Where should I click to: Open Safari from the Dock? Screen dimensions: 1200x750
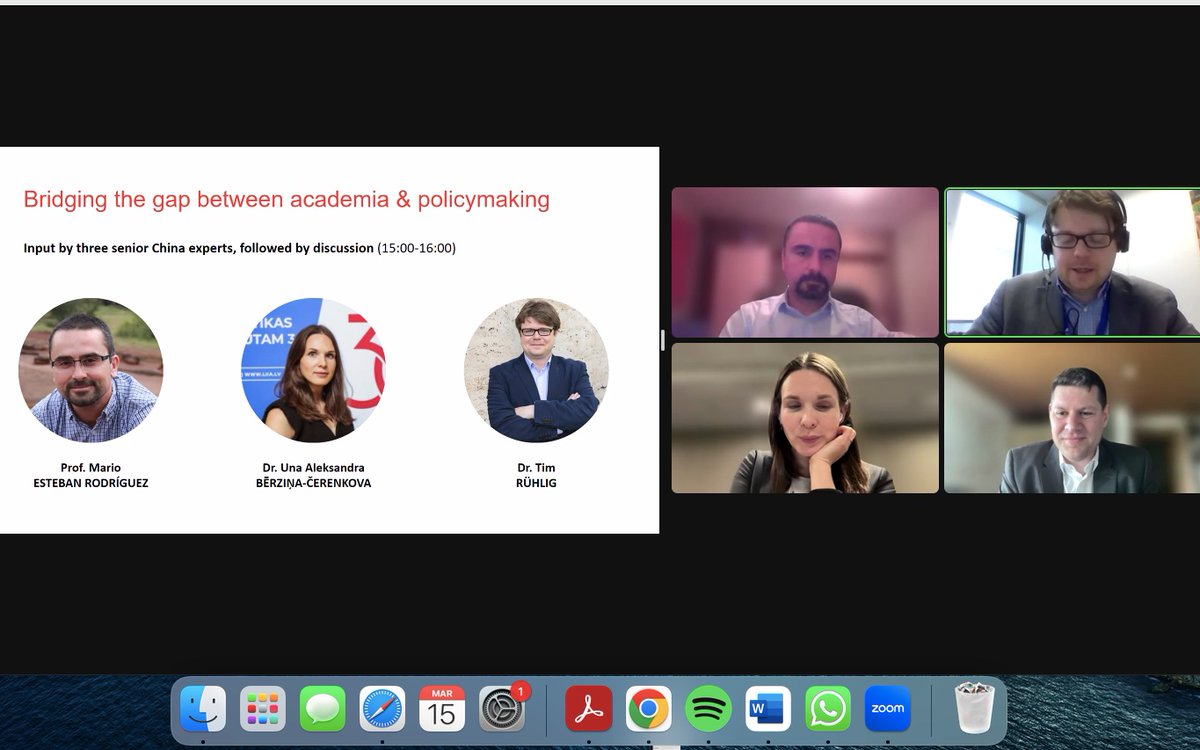click(382, 708)
